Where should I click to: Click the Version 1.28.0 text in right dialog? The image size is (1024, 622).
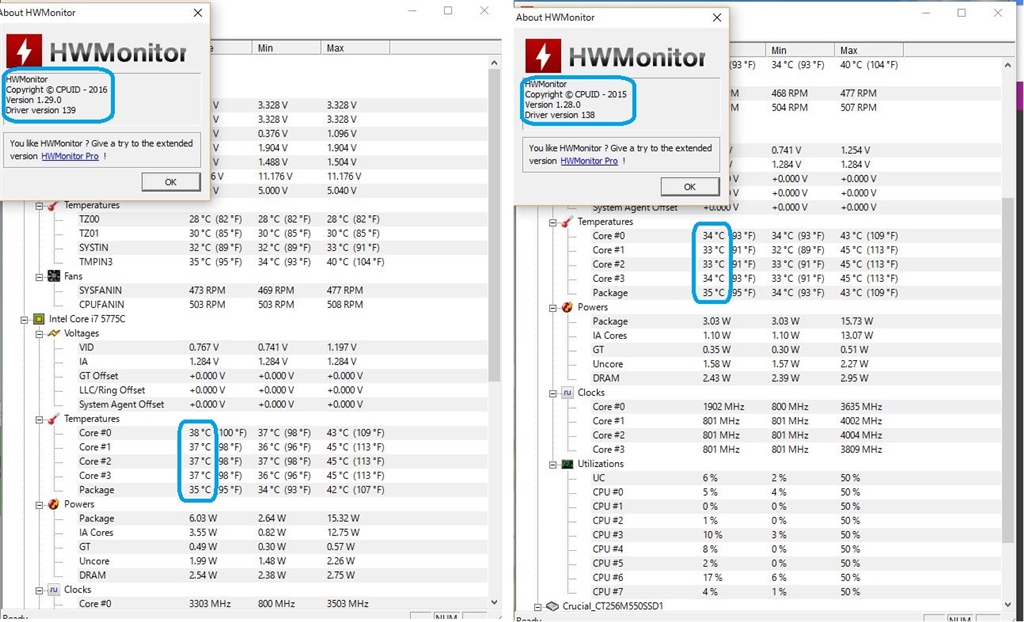(552, 105)
